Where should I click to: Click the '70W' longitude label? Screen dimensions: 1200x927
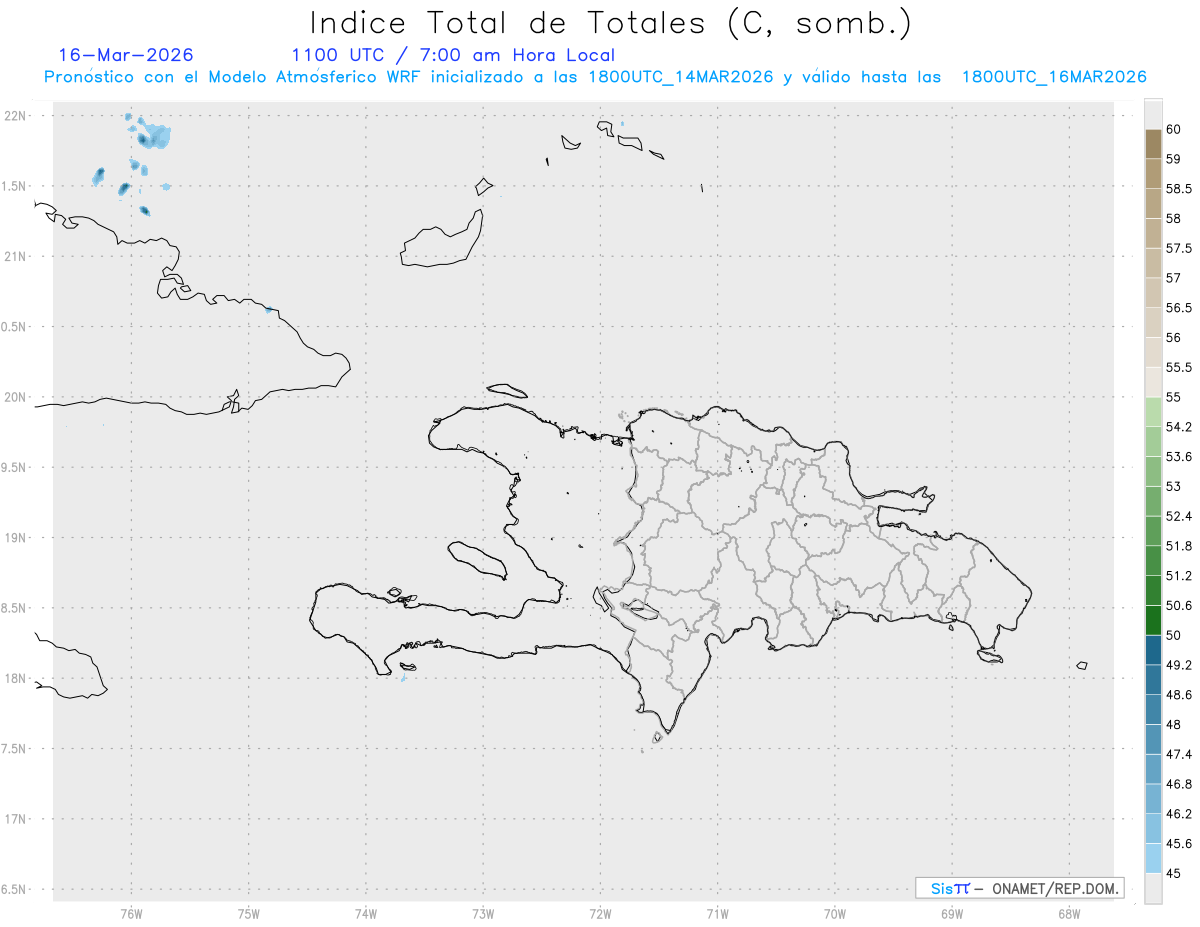835,914
